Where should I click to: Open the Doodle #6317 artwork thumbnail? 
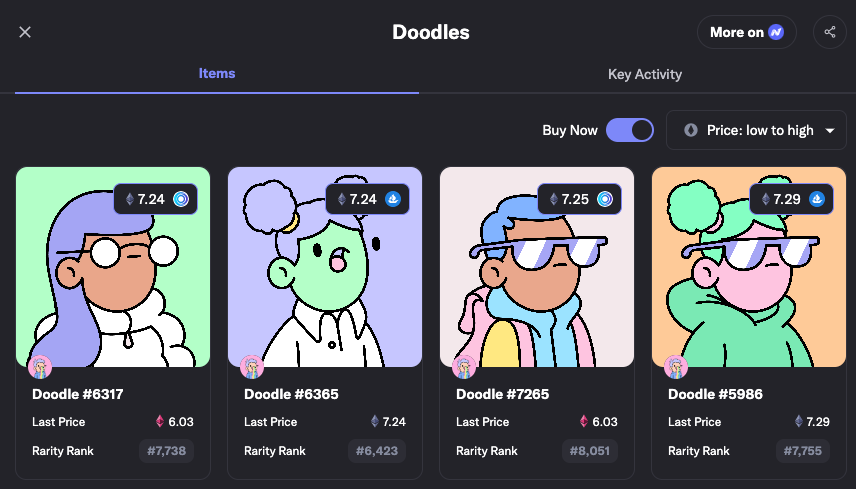click(113, 267)
